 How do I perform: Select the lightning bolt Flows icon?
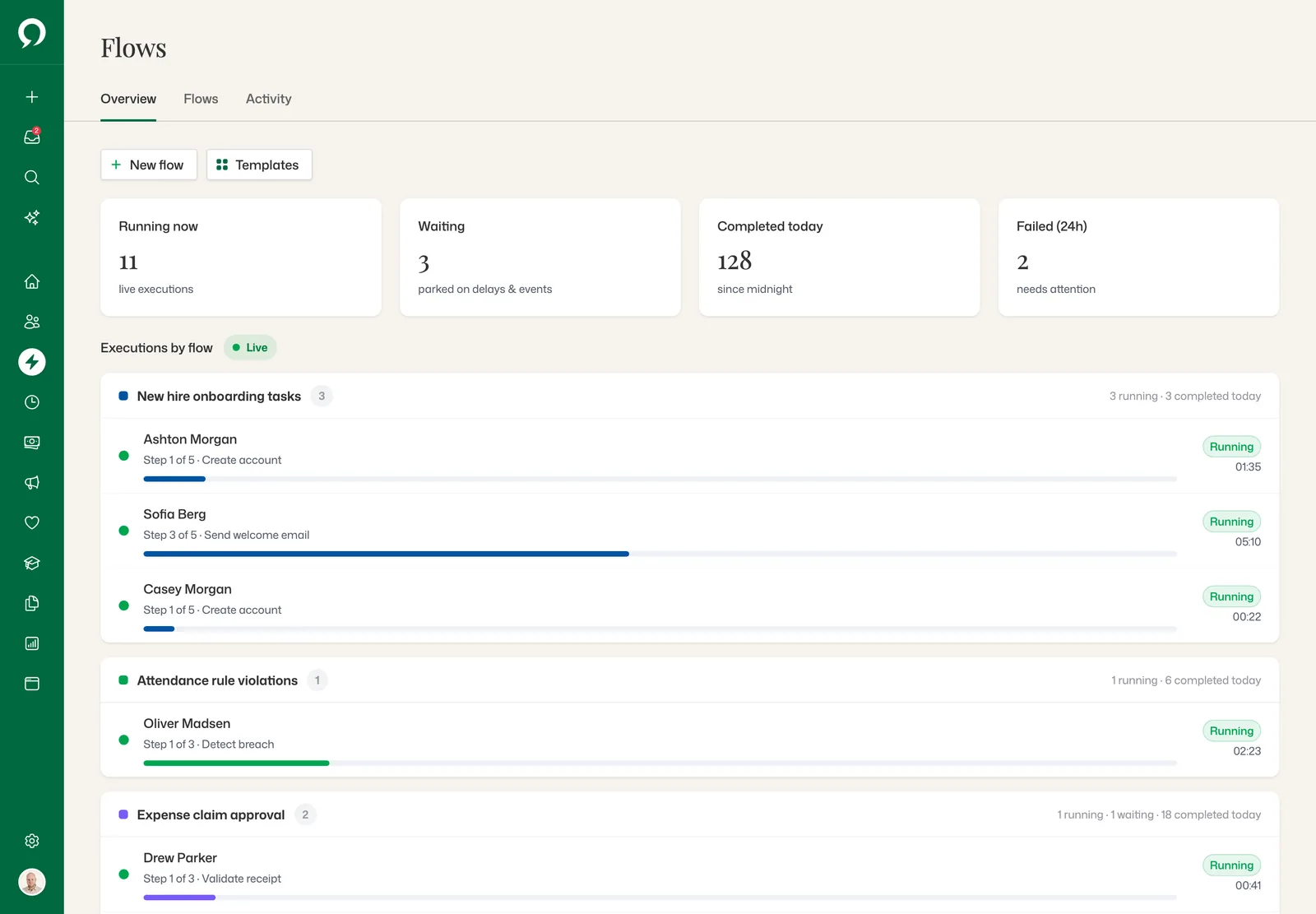tap(32, 362)
